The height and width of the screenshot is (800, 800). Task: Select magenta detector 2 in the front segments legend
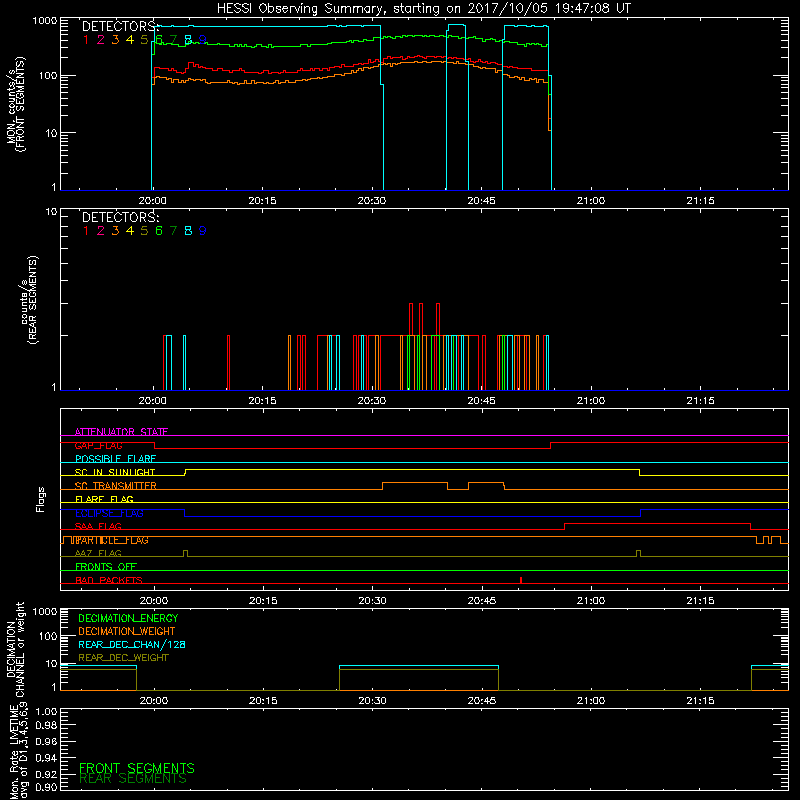101,40
